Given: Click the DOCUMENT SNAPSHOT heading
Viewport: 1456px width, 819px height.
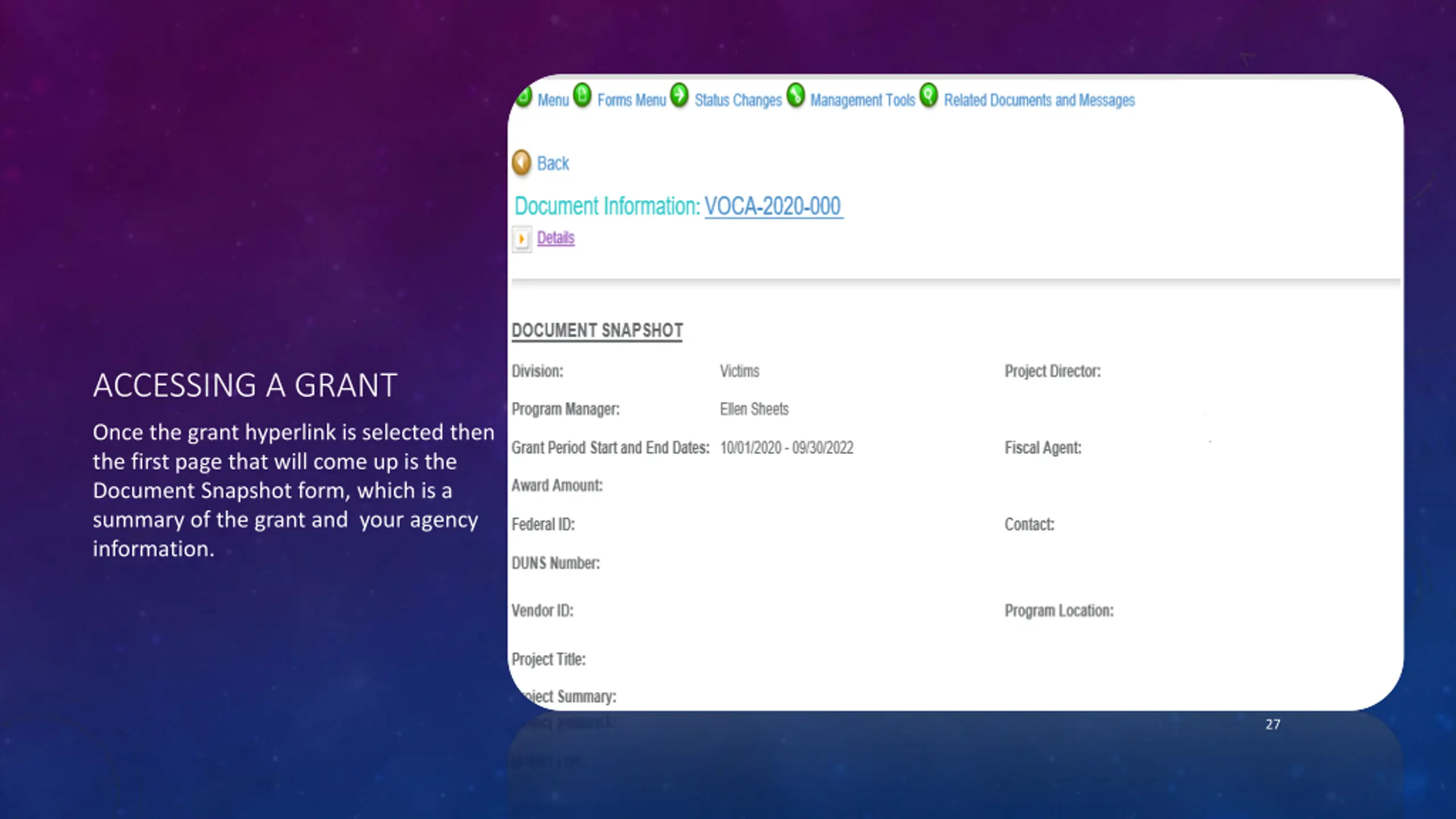Looking at the screenshot, I should point(597,330).
